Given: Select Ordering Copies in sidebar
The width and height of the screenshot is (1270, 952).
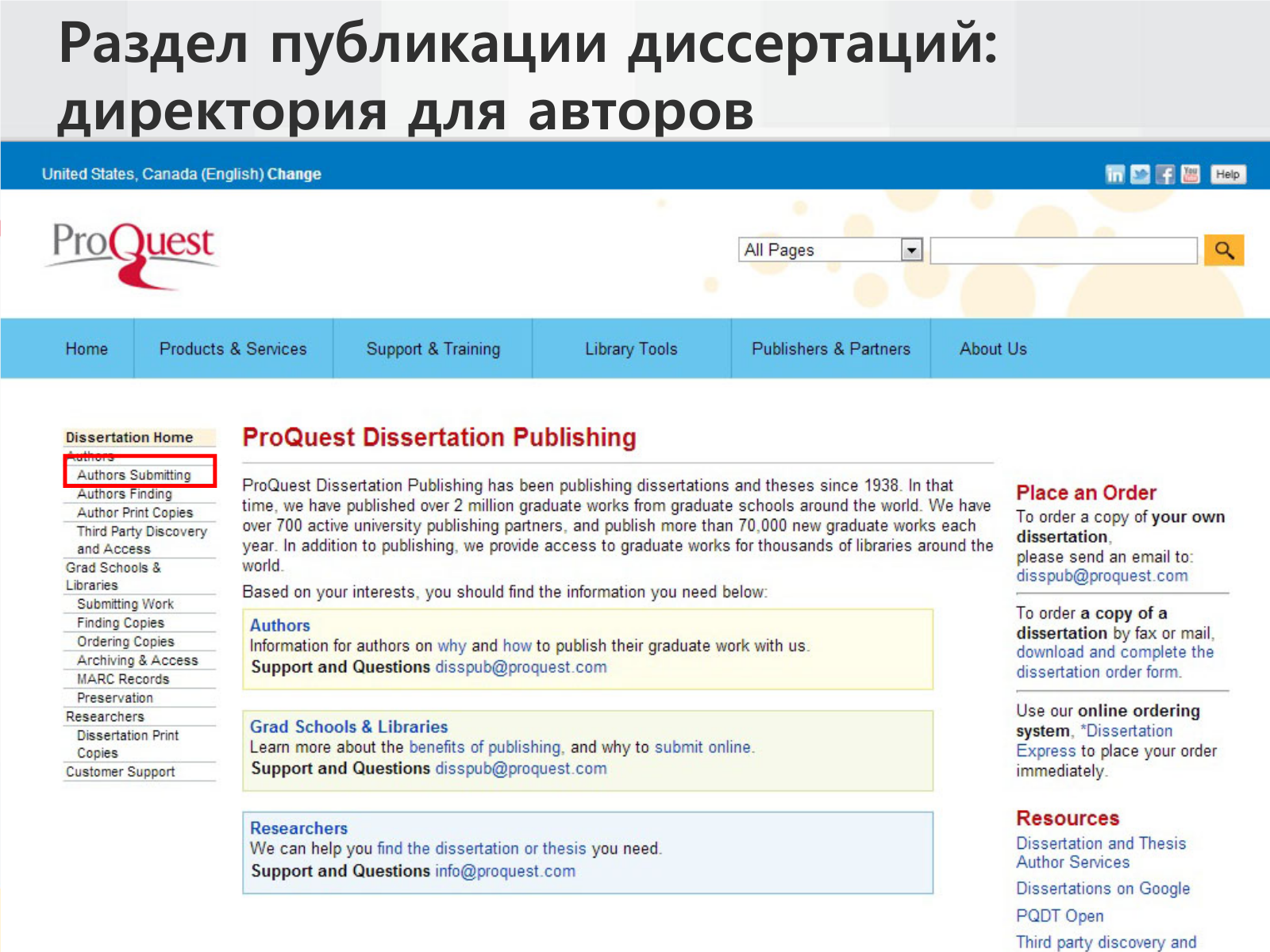Looking at the screenshot, I should point(125,641).
